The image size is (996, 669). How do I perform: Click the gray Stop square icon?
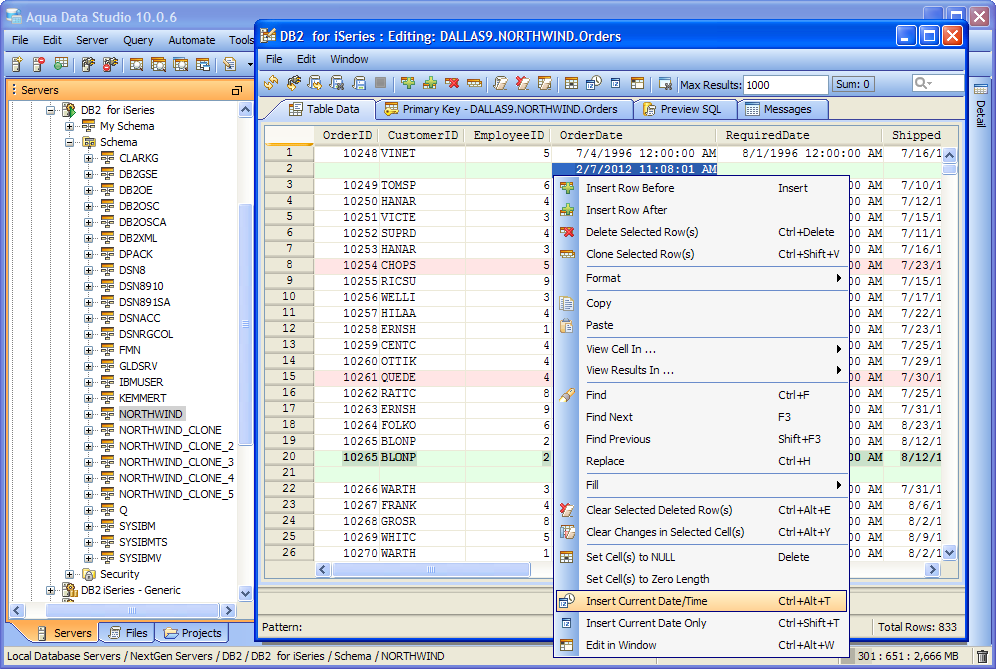[x=380, y=83]
